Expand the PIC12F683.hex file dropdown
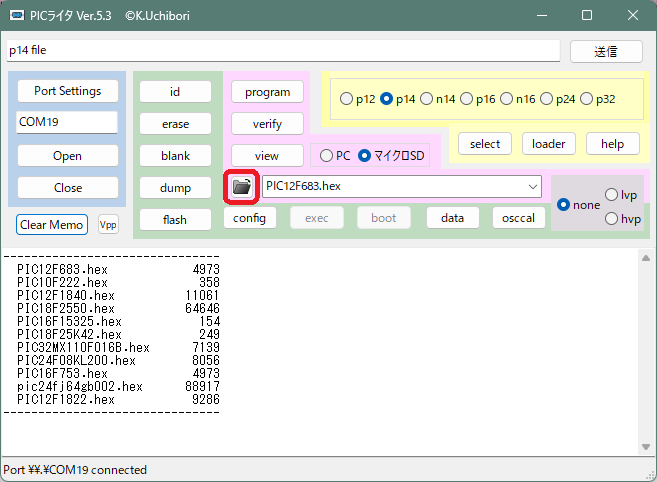 (x=532, y=186)
